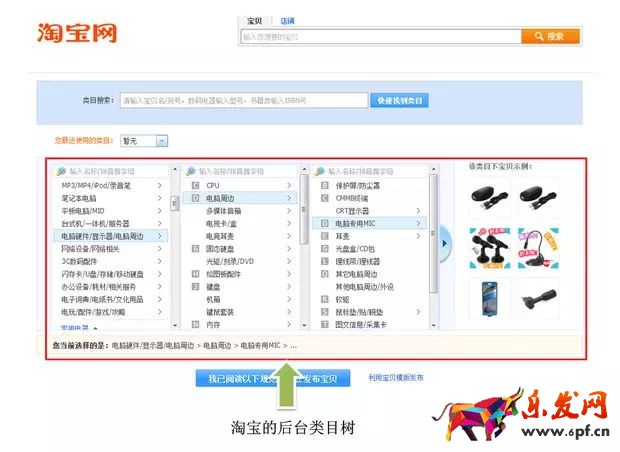Viewport: 620px width, 452px height.
Task: Click the orange 搜索 search button
Action: (x=549, y=37)
